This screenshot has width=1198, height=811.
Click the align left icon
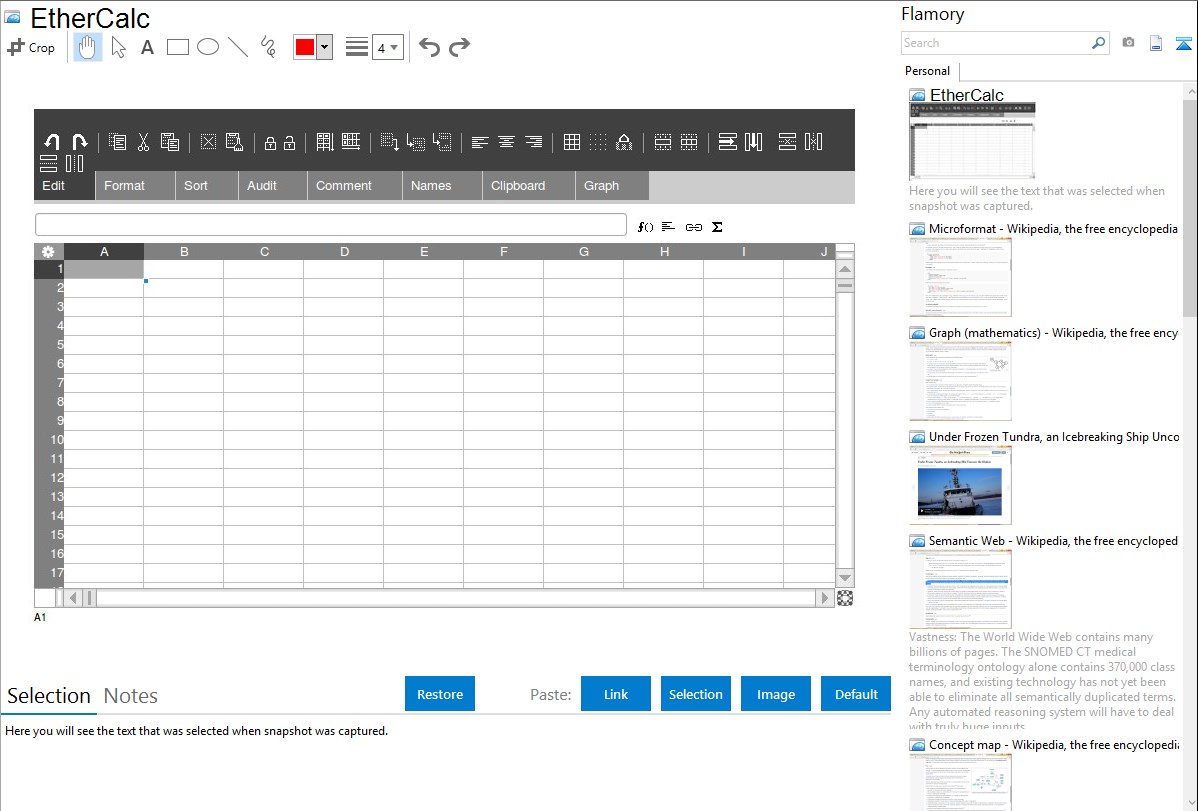(x=480, y=142)
